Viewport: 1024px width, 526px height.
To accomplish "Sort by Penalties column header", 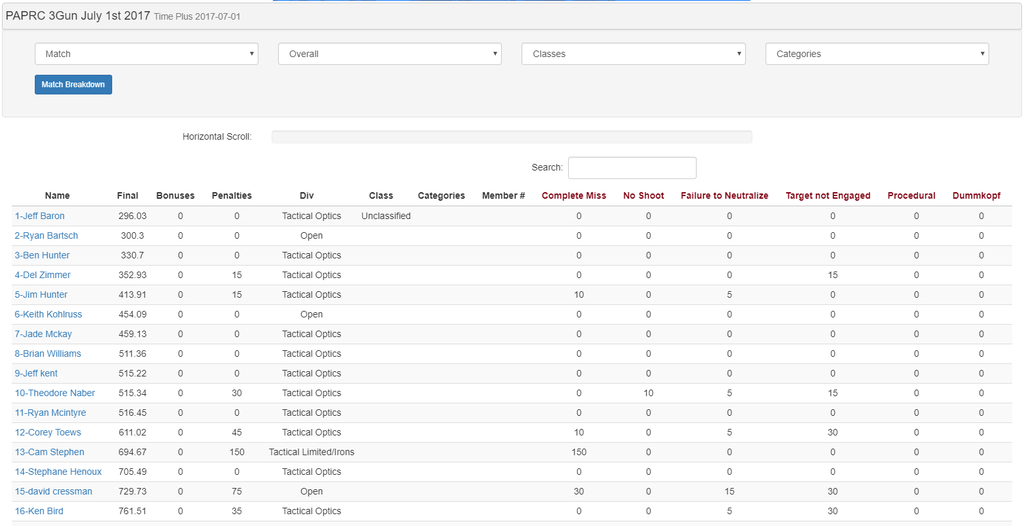I will 232,195.
